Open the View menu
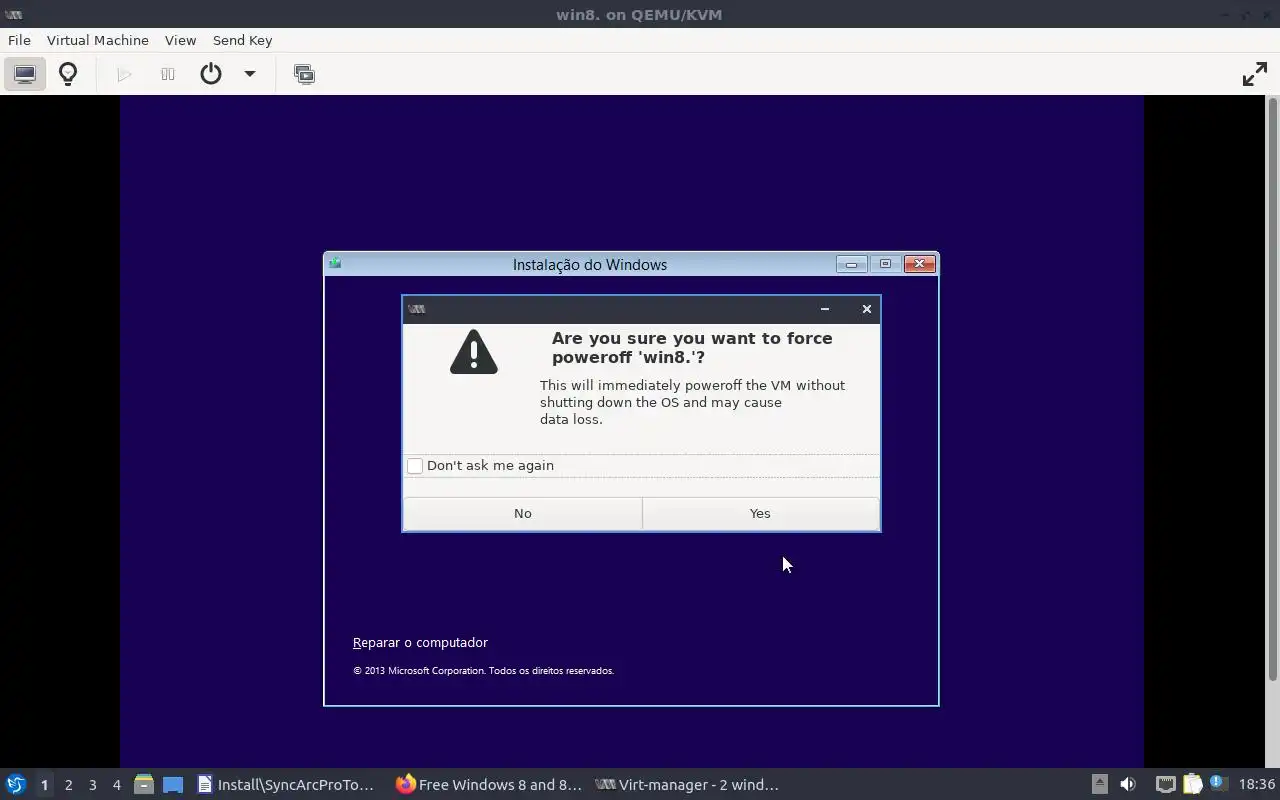Viewport: 1280px width, 800px height. (180, 40)
